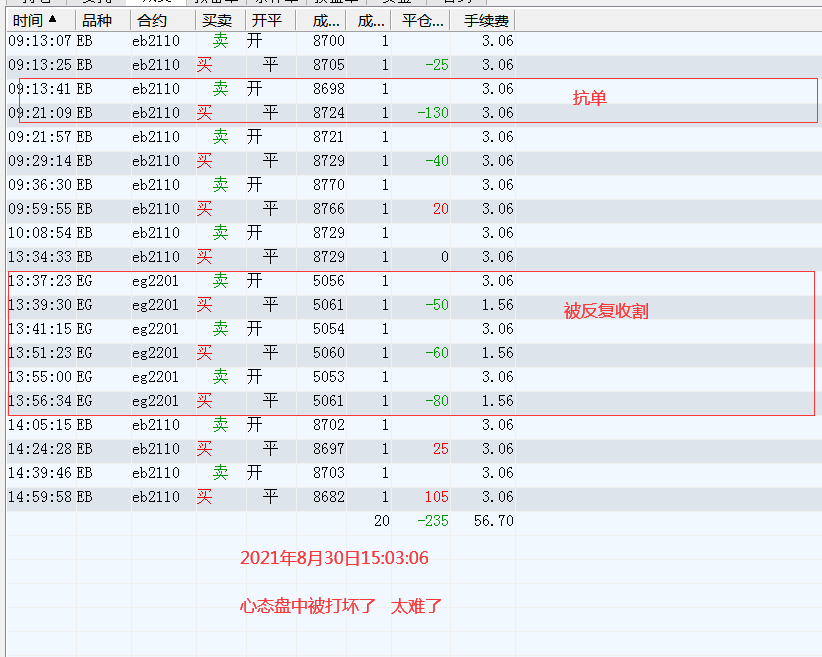Click the 买卖 column header
Image resolution: width=822 pixels, height=657 pixels.
[220, 20]
